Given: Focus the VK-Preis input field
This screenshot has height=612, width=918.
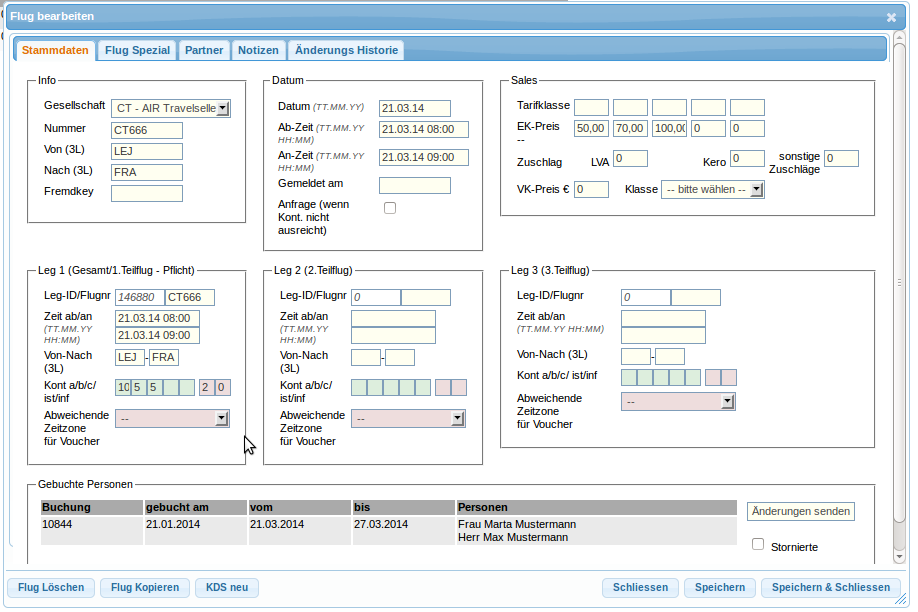Looking at the screenshot, I should click(591, 190).
